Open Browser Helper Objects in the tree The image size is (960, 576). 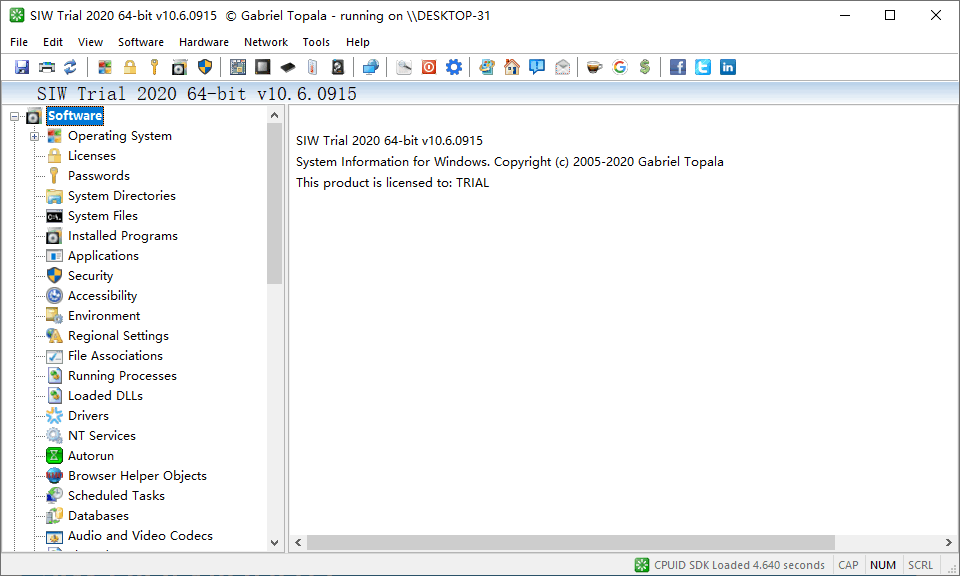pos(137,476)
